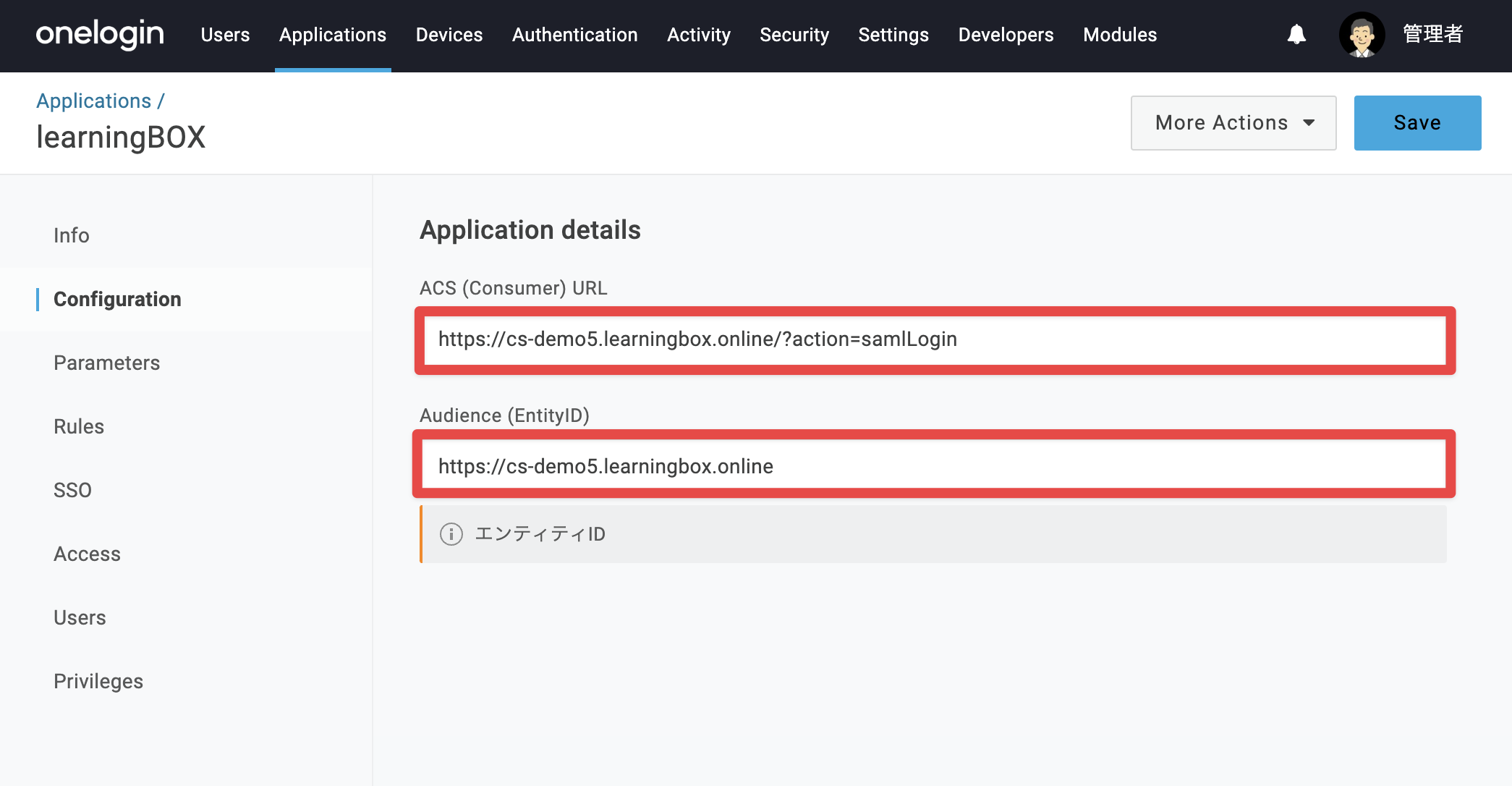The image size is (1512, 786).
Task: Click the エンティティID hint text
Action: point(540,534)
